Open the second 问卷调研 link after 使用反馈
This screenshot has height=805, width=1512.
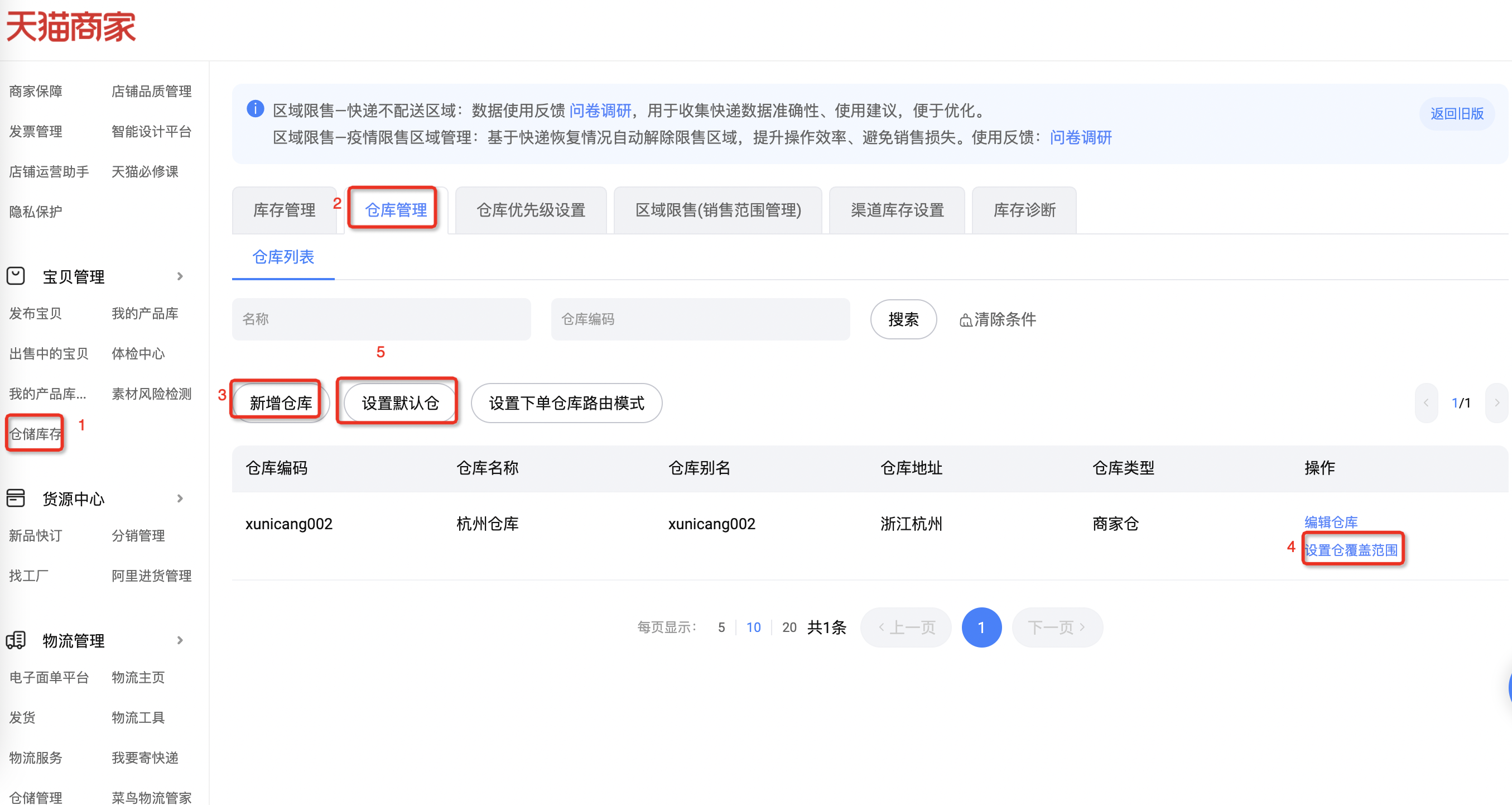pyautogui.click(x=1081, y=137)
